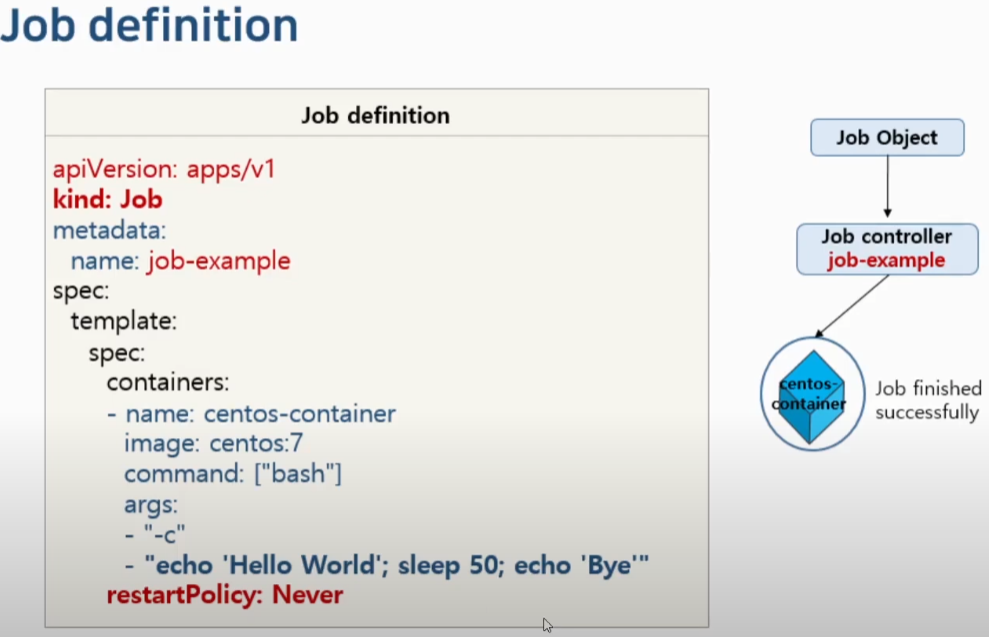Screen dimensions: 989x637
Task: Select the '- name: centos-container' line
Action: click(x=252, y=414)
